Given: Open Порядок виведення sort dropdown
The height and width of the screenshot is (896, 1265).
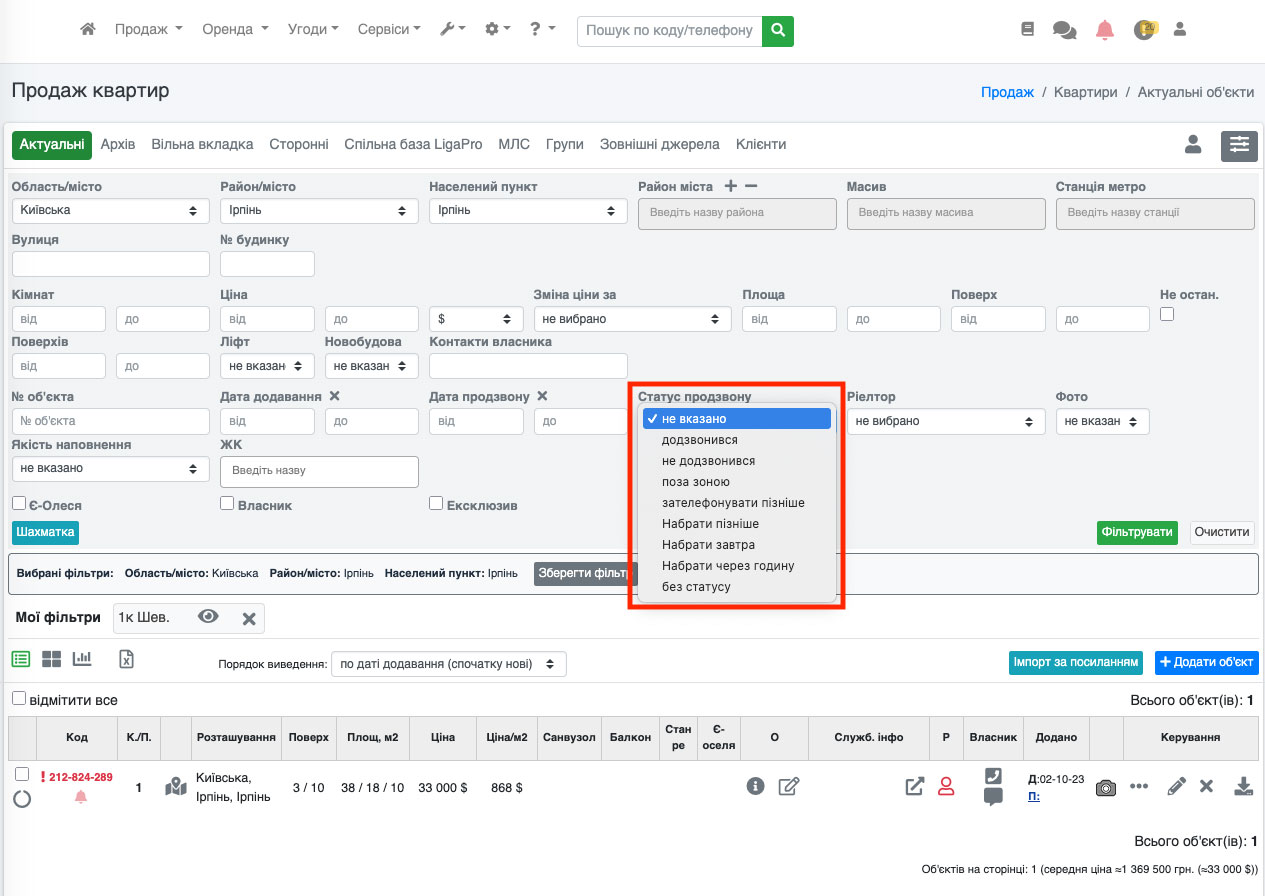Looking at the screenshot, I should click(x=448, y=664).
